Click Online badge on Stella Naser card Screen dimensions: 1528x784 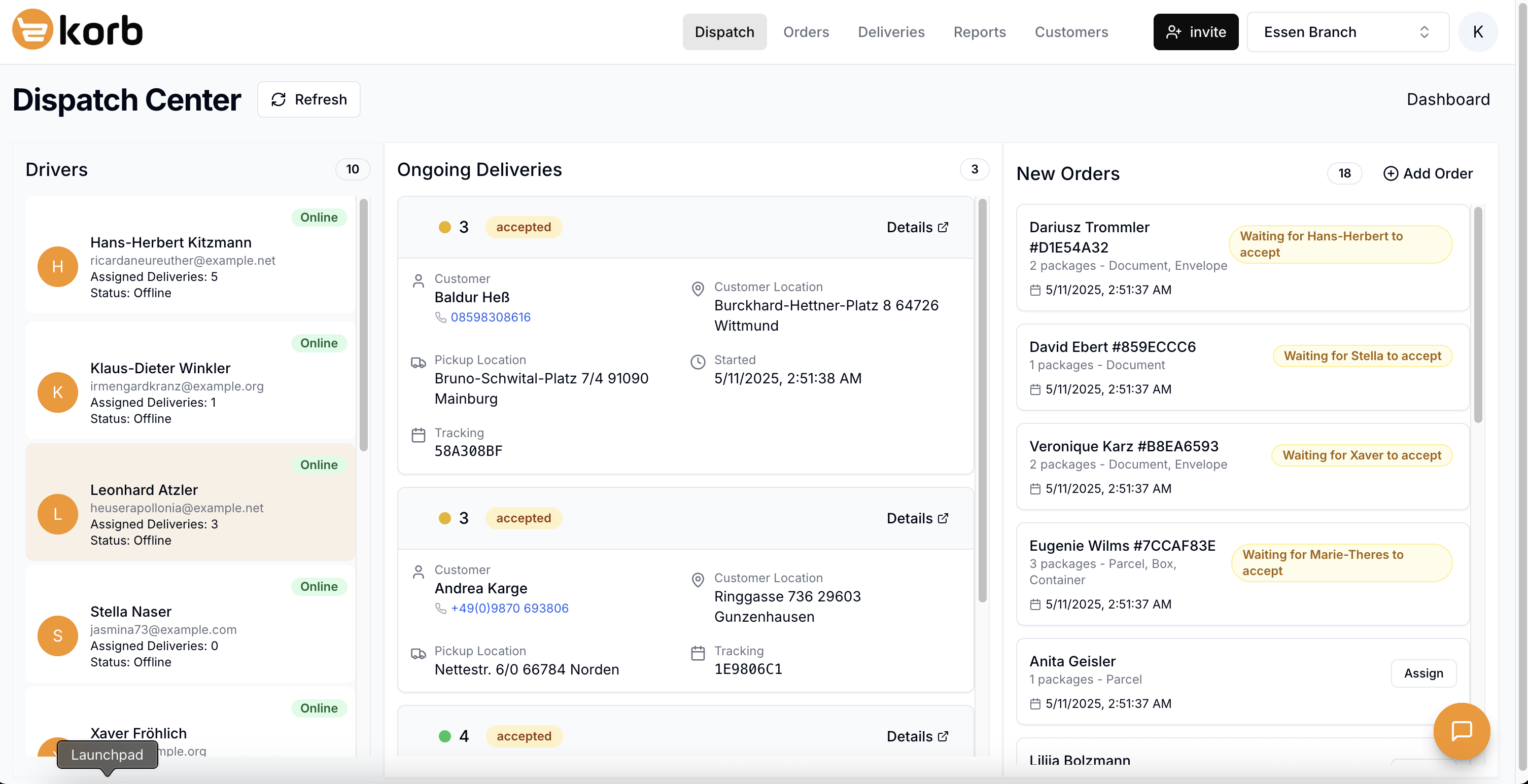[x=319, y=587]
